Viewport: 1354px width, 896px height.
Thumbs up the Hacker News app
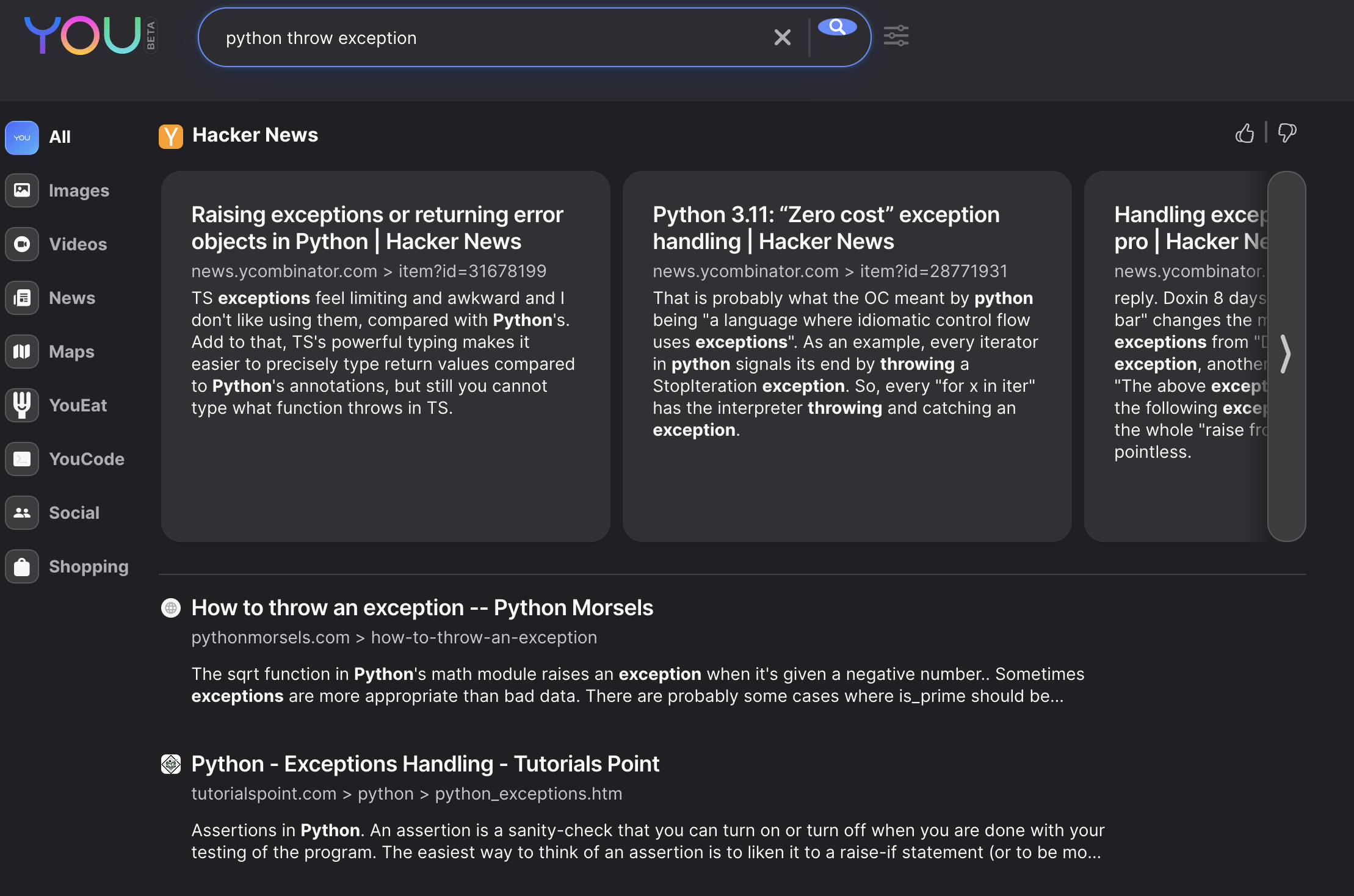point(1244,133)
